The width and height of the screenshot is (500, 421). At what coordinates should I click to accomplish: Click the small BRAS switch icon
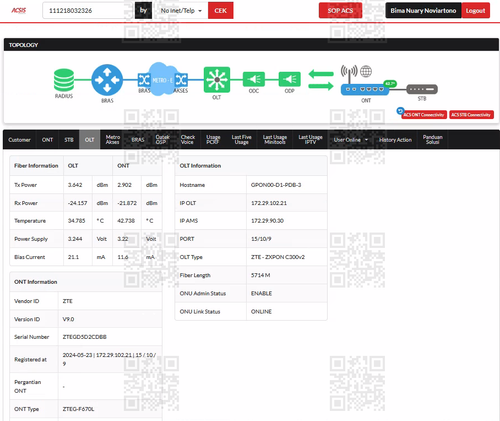pyautogui.click(x=144, y=80)
